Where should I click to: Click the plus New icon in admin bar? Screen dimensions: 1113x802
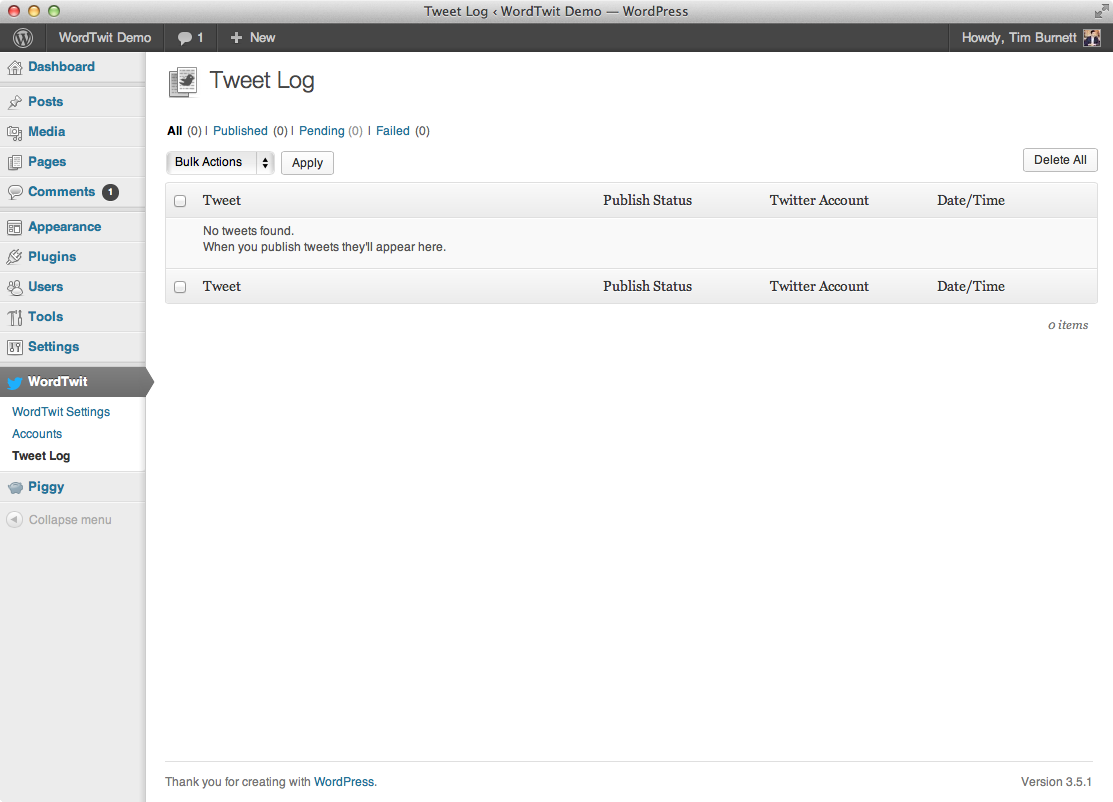pos(236,38)
